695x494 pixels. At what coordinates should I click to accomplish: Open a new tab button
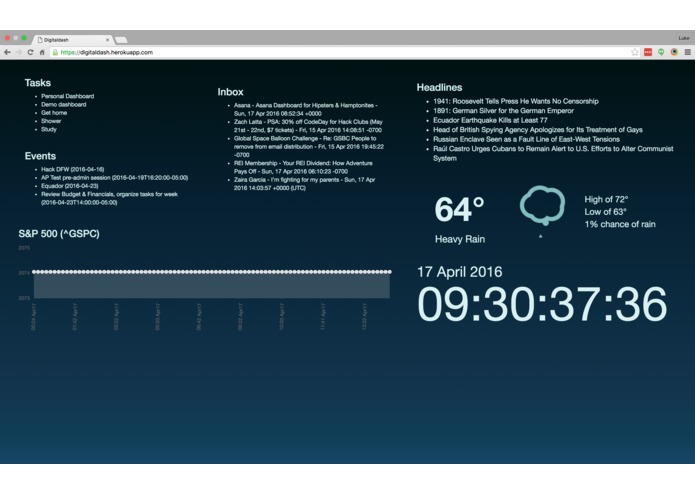tap(121, 40)
